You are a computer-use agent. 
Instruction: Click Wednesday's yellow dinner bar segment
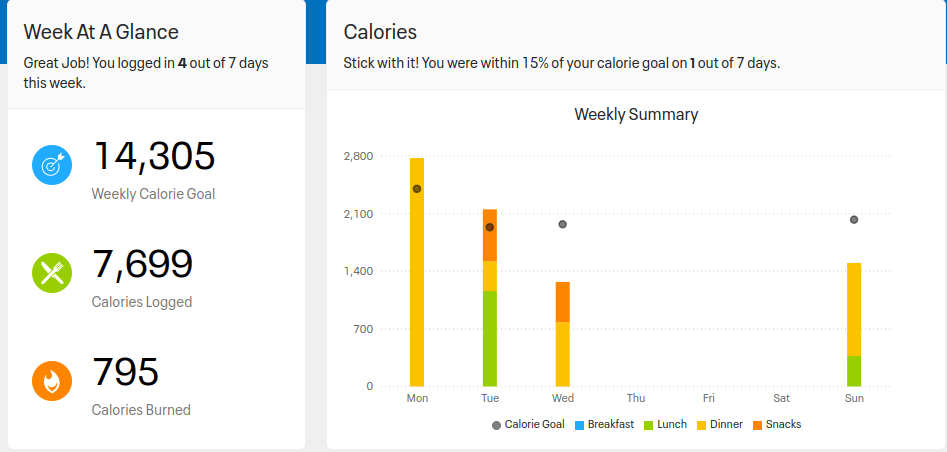(563, 354)
